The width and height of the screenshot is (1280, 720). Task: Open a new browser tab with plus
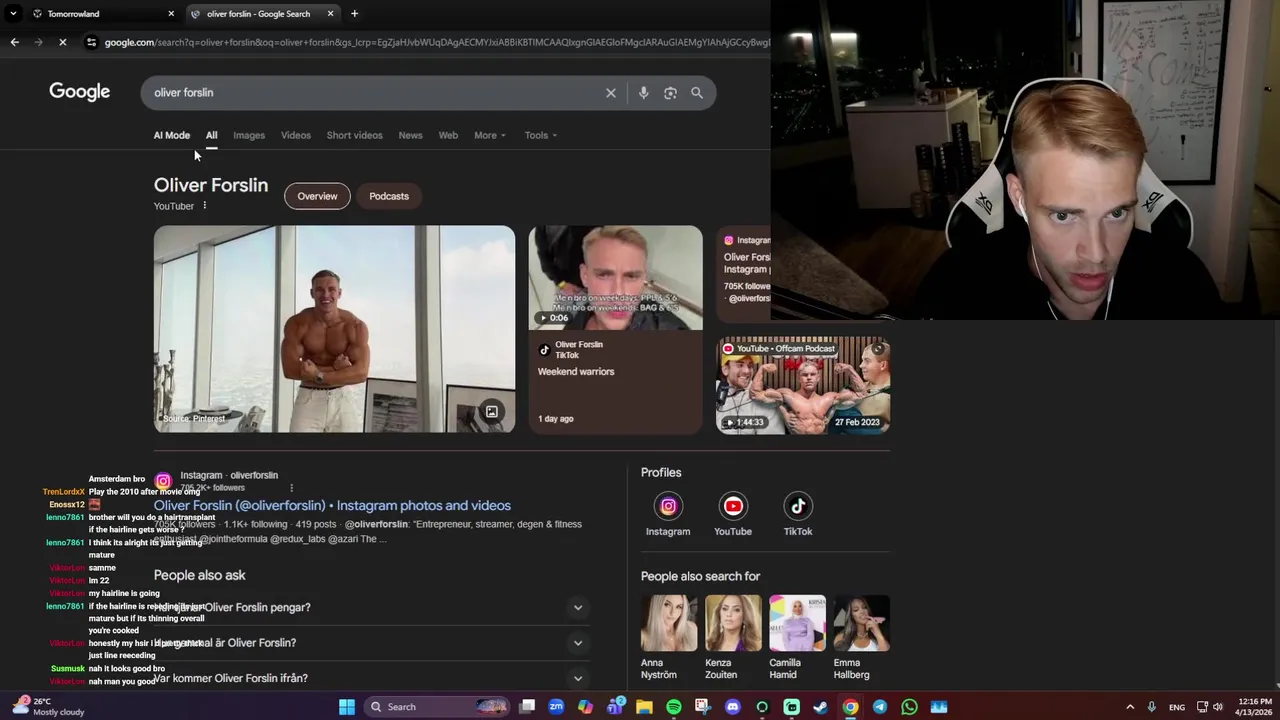(x=354, y=14)
